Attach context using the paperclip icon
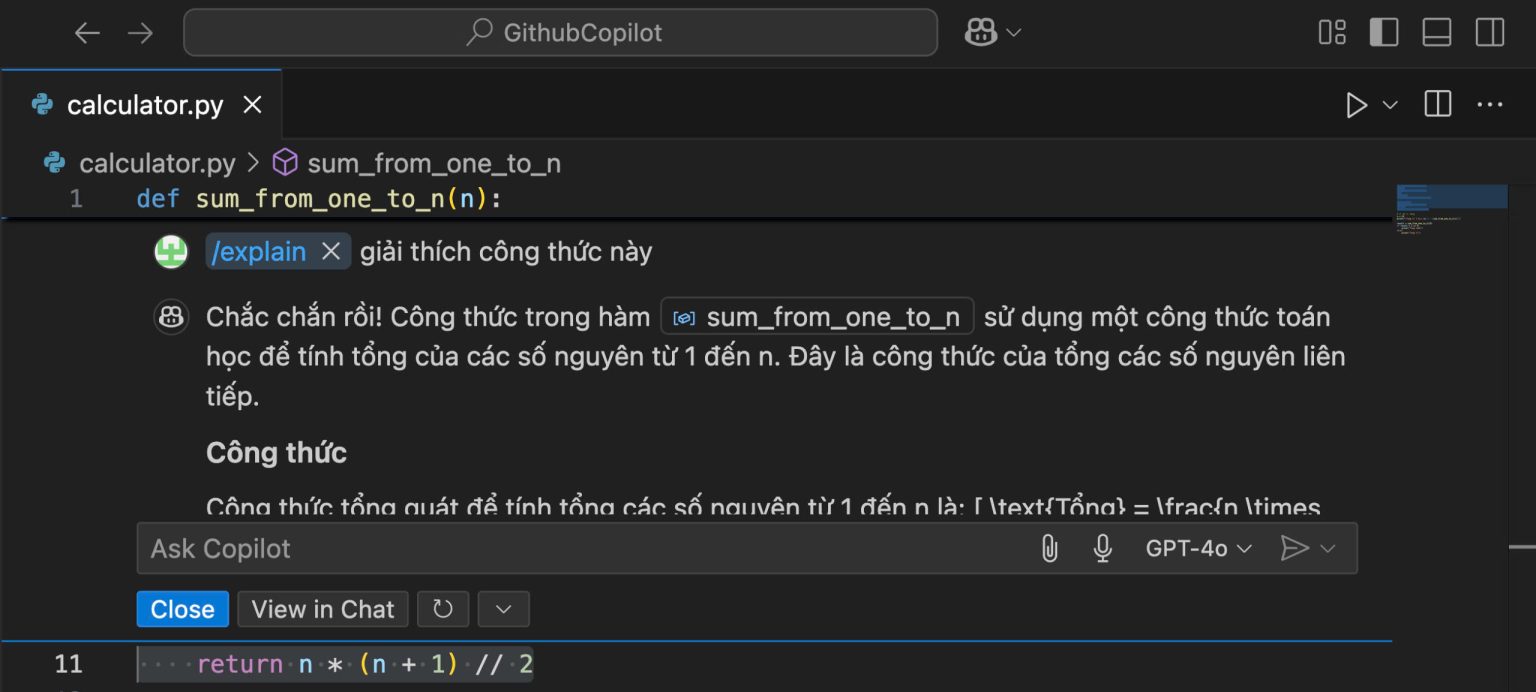 click(x=1049, y=548)
